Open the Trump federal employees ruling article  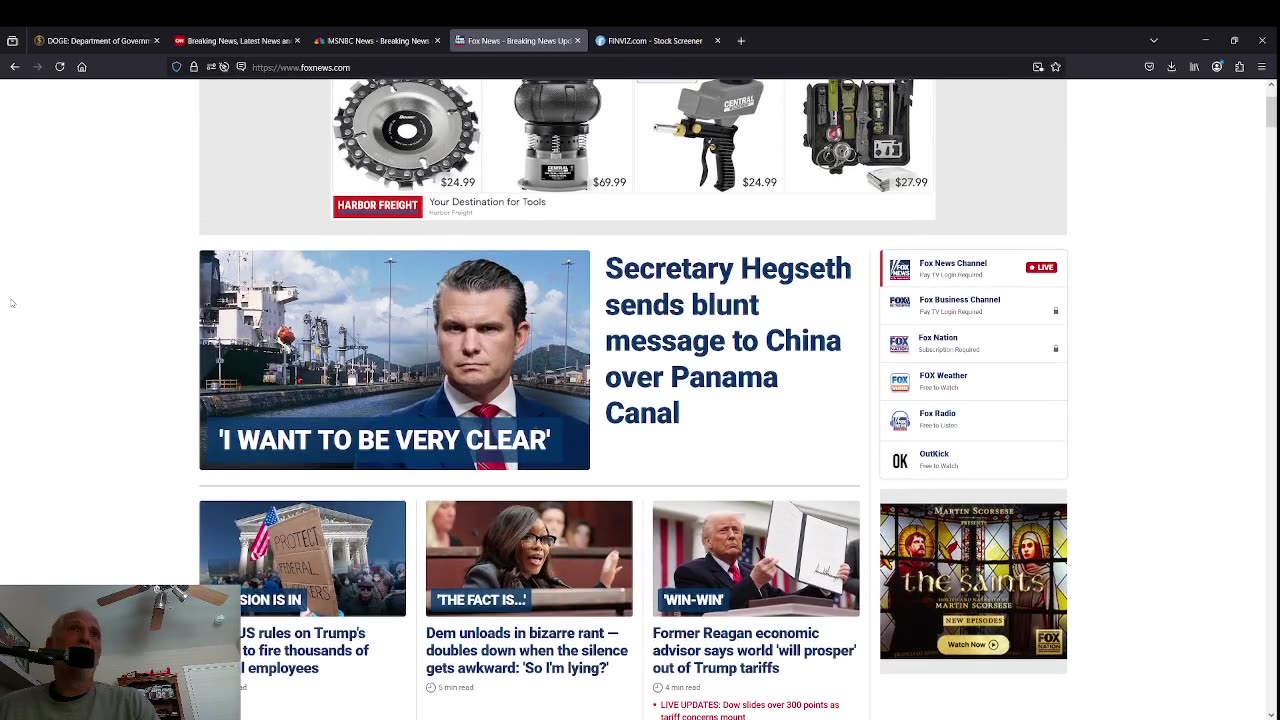coord(304,650)
